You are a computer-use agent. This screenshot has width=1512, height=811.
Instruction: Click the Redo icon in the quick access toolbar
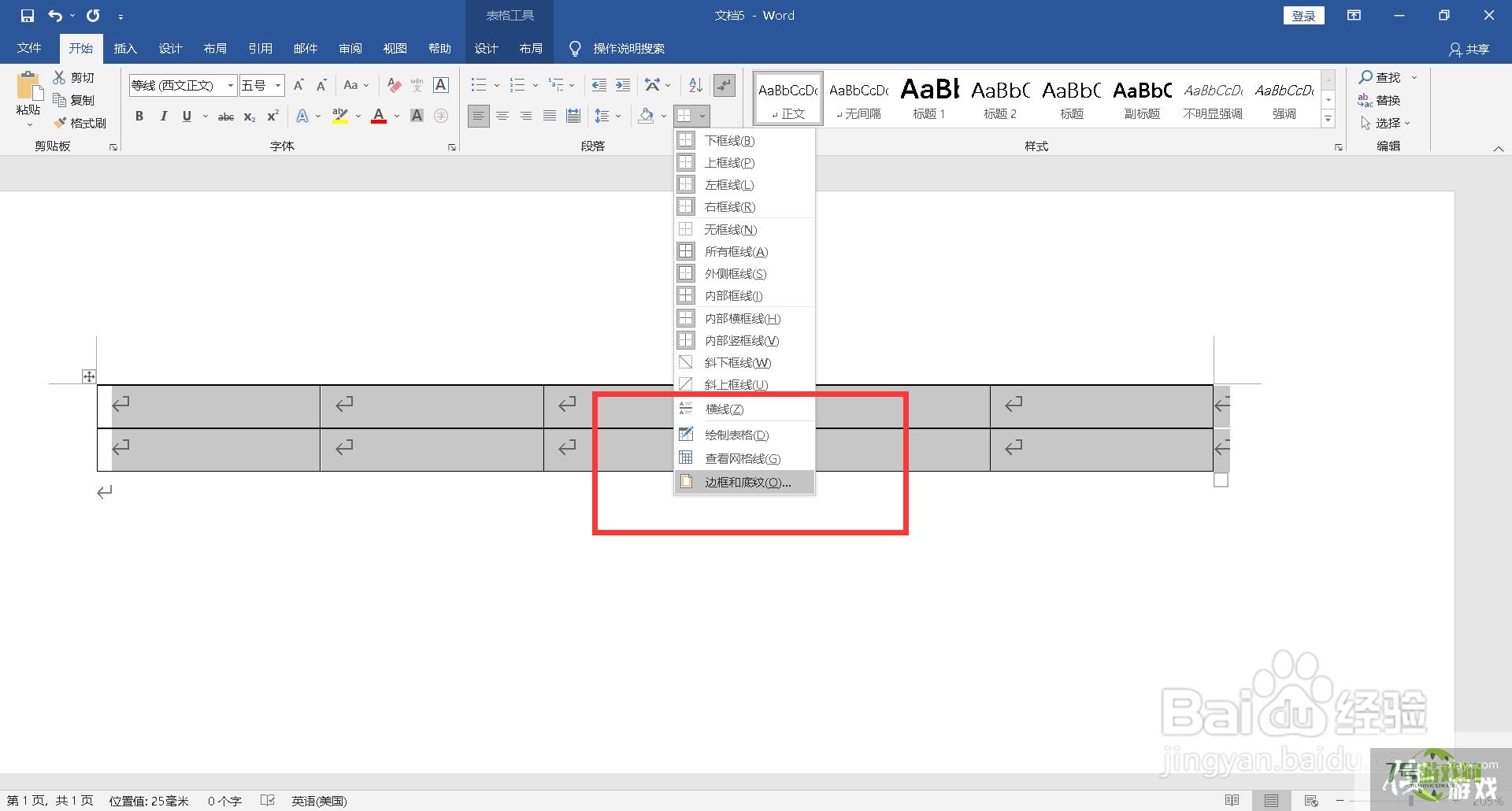(93, 16)
